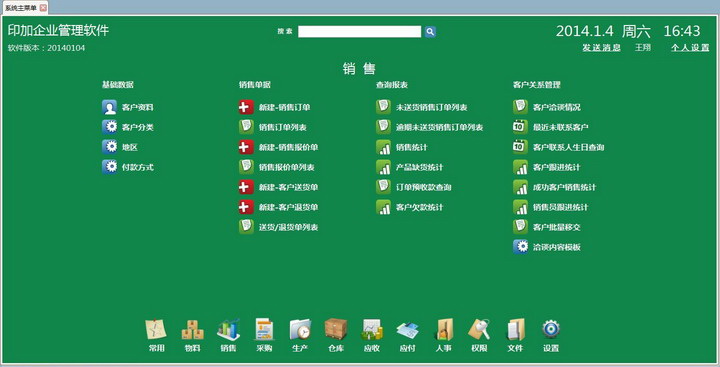Open 未送货销售订单列表 report icon
The height and width of the screenshot is (367, 720).
[x=383, y=107]
